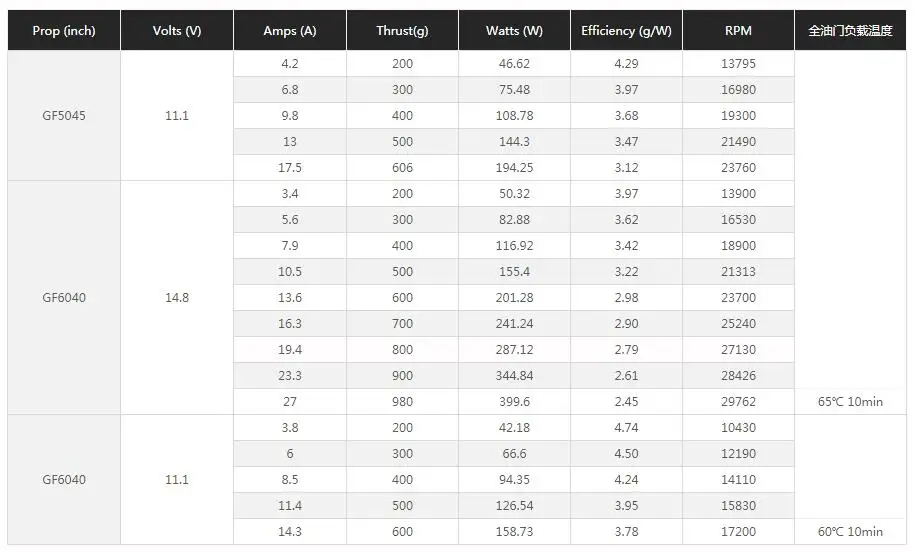Click the 29762 RPM value
The width and height of the screenshot is (915, 552).
738,401
